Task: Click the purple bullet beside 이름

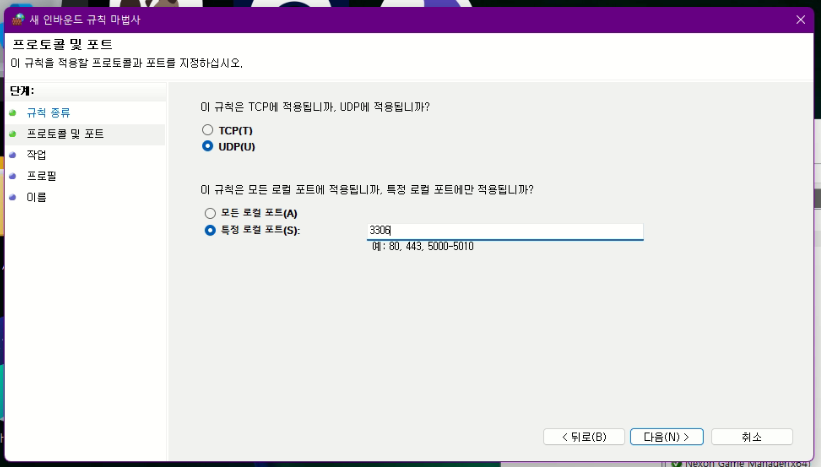Action: [13, 197]
